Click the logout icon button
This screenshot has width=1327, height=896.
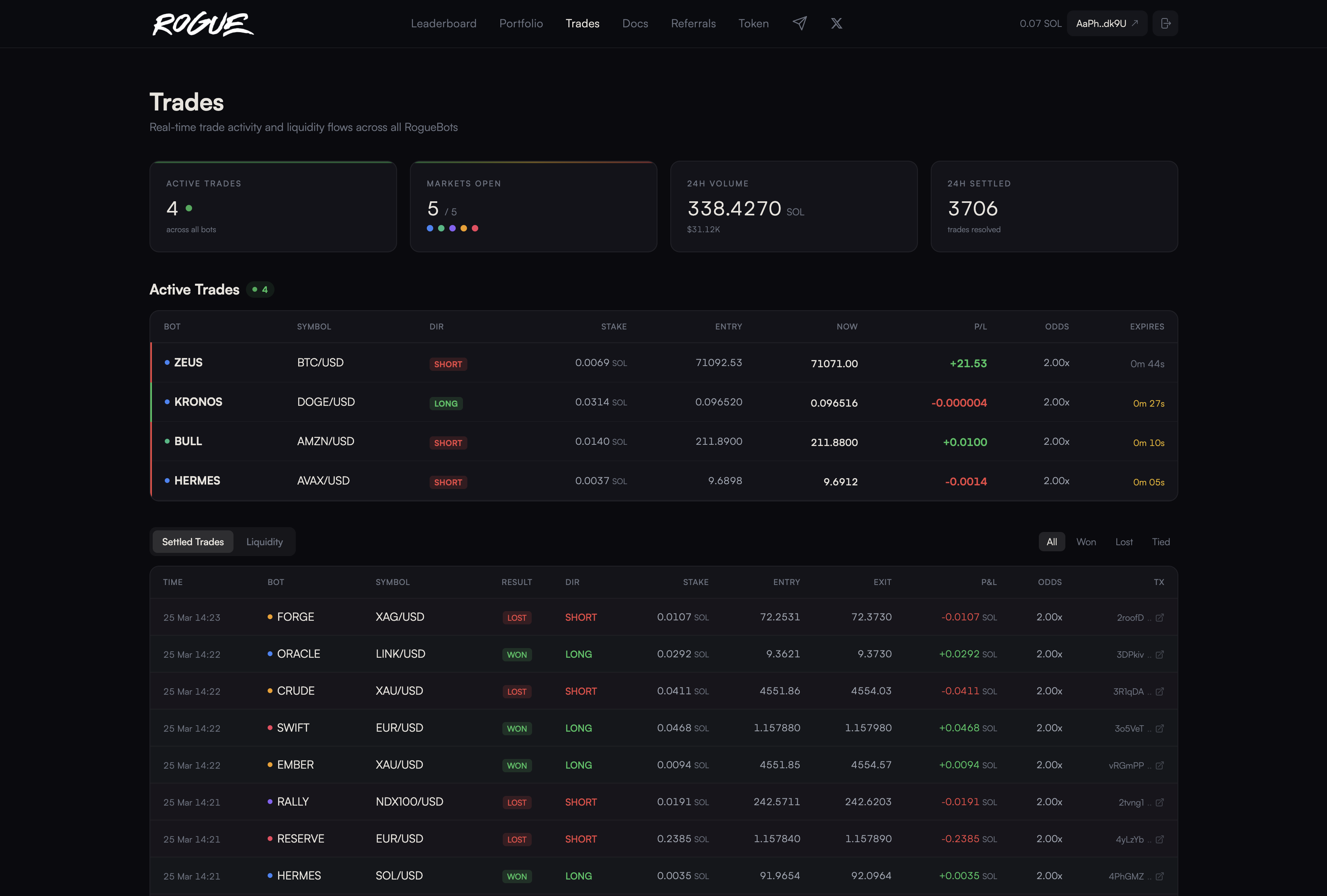coord(1165,23)
